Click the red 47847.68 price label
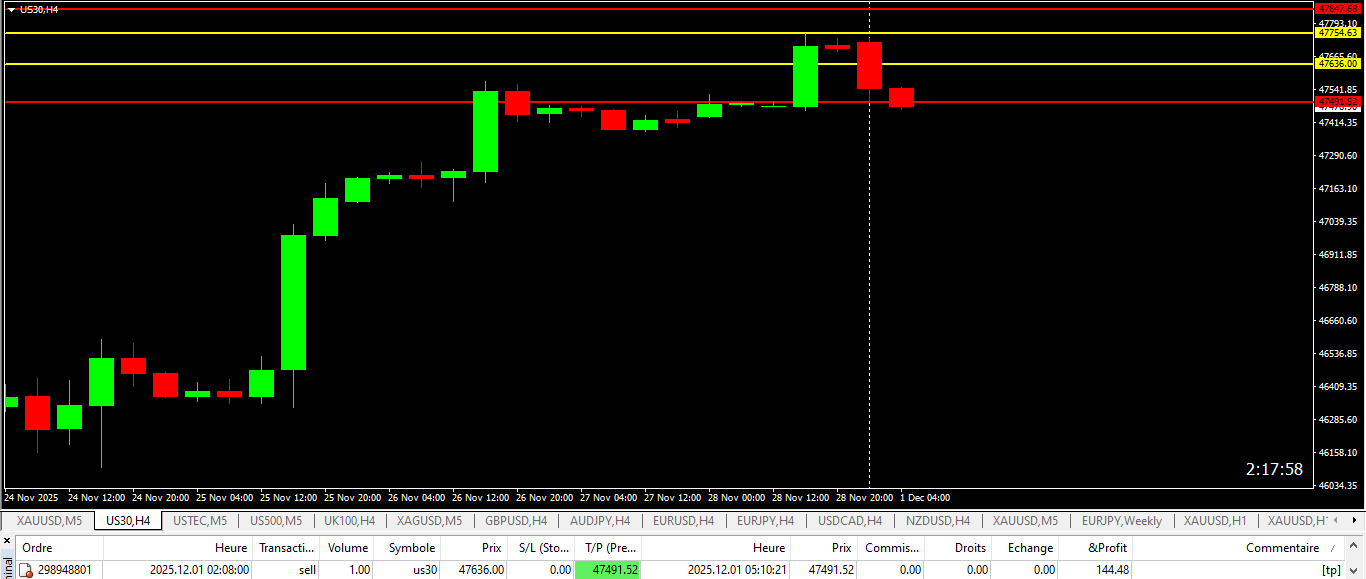Screen dimensions: 1366x579 1338,8
